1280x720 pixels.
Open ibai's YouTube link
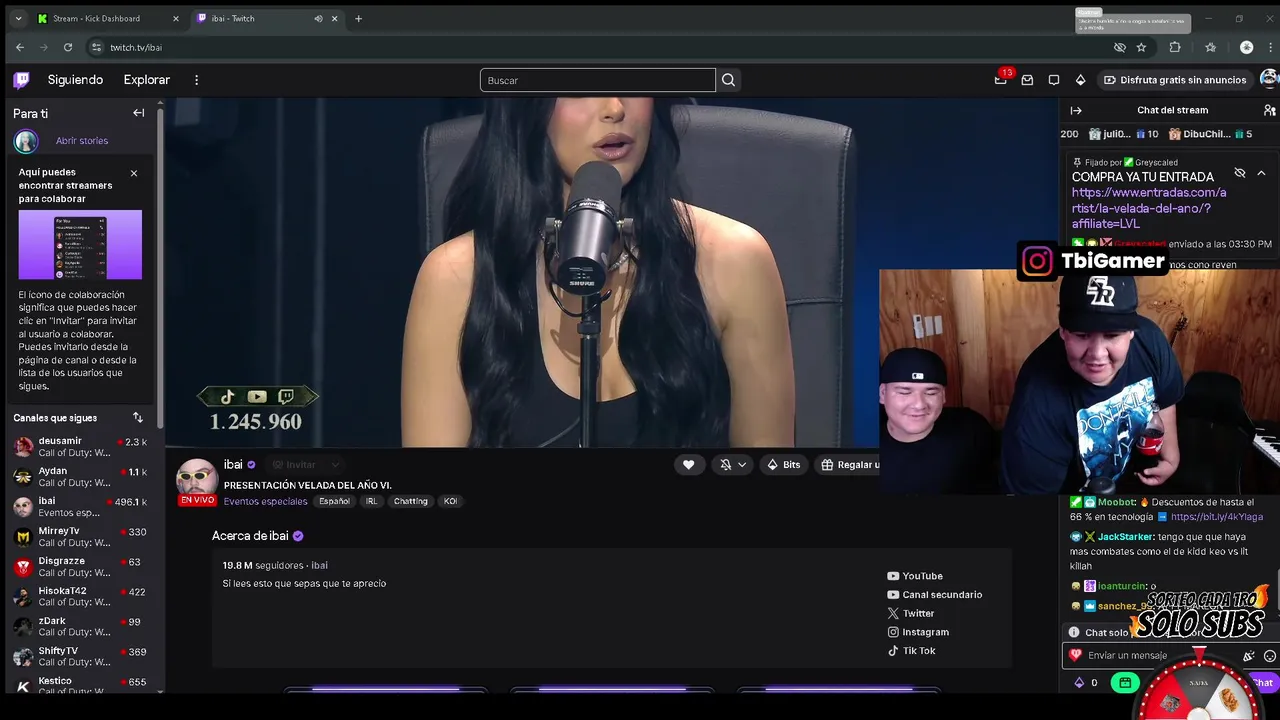915,576
